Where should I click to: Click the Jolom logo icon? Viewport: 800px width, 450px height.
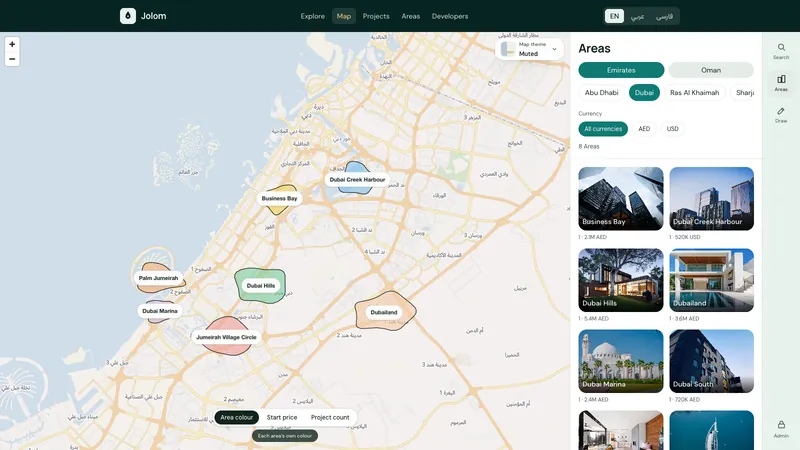point(128,16)
